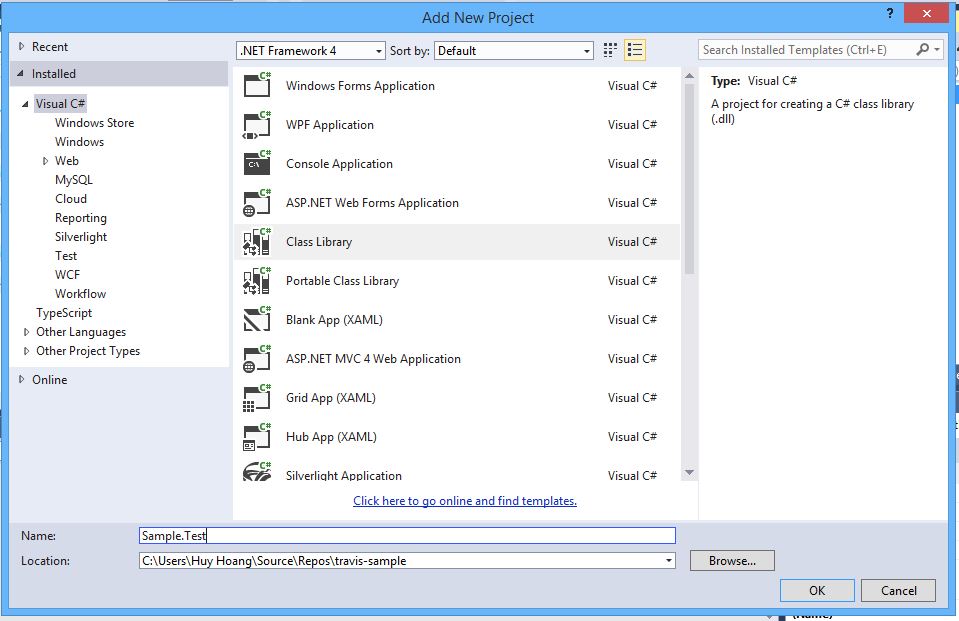Image resolution: width=959 pixels, height=621 pixels.
Task: Switch to medium icons list view
Action: pos(635,50)
